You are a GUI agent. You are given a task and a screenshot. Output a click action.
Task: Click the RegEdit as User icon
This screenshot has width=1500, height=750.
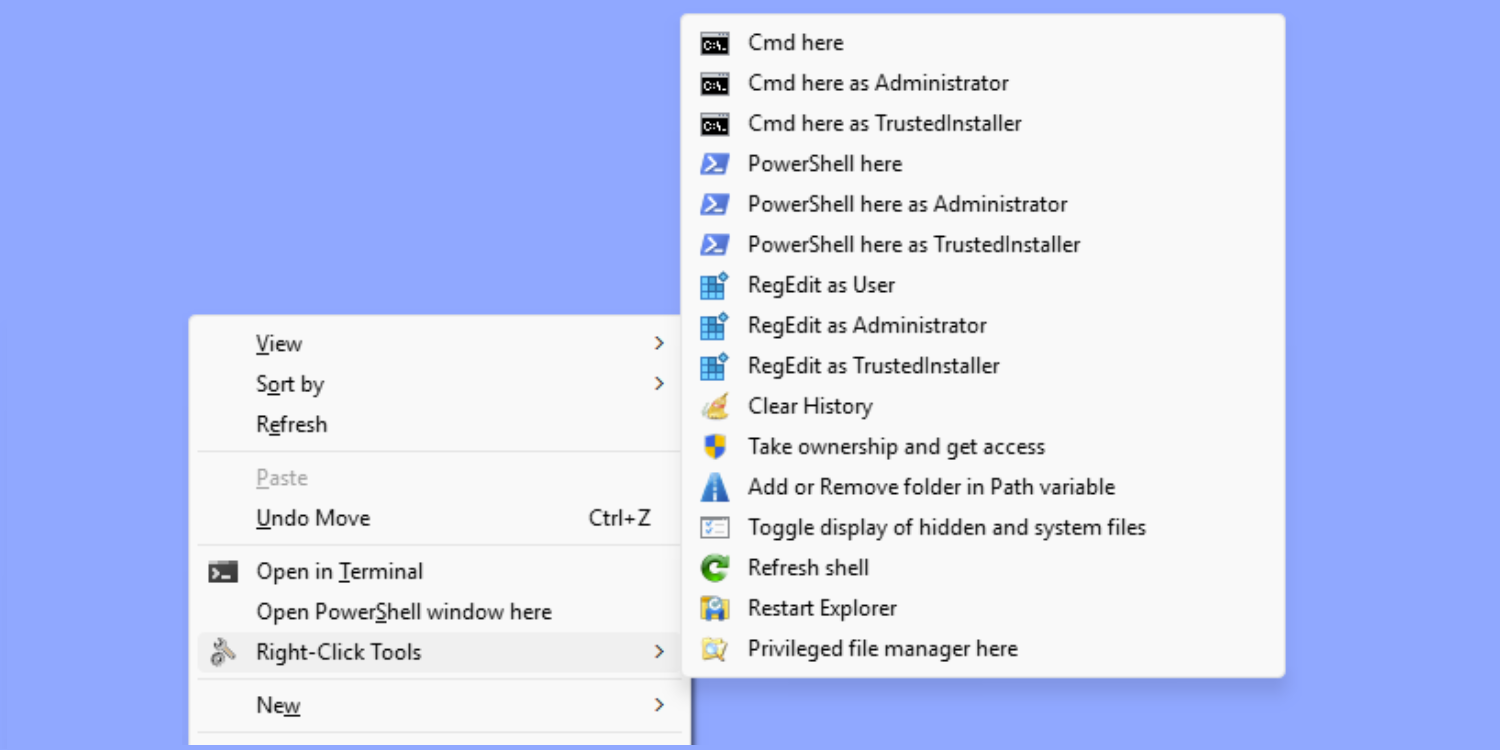pos(714,286)
